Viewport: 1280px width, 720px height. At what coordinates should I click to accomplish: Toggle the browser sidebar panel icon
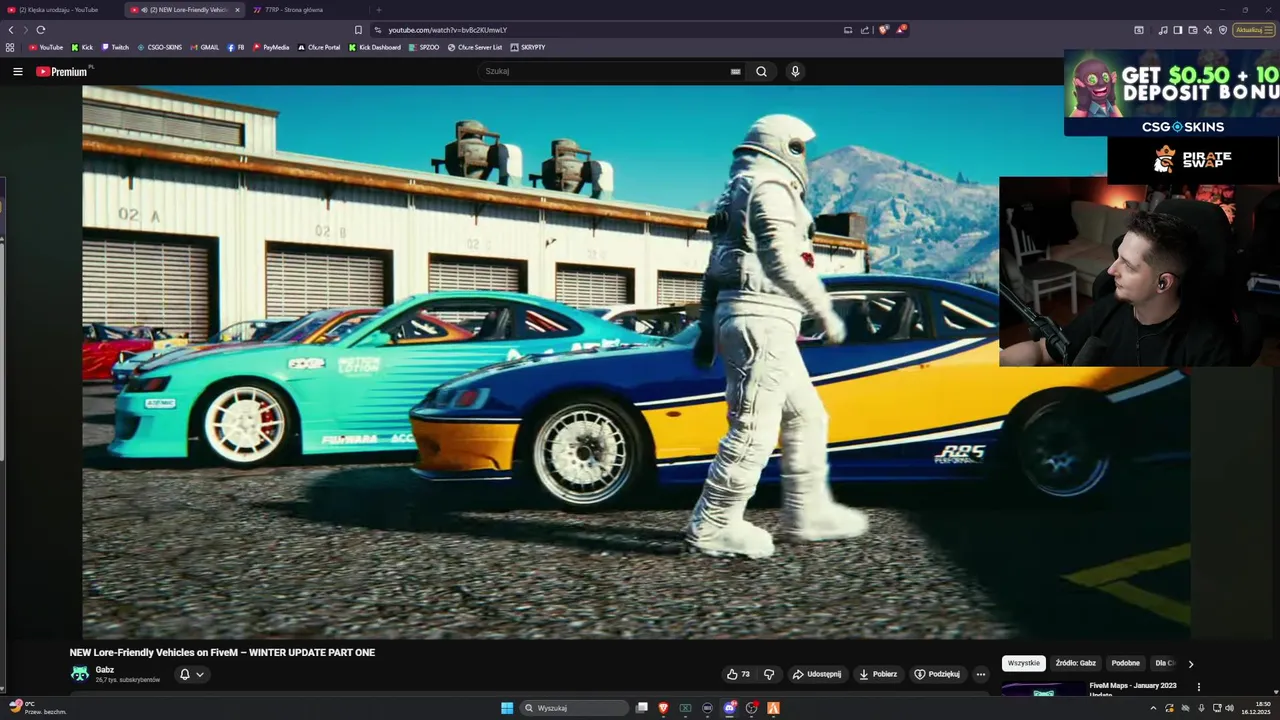click(1178, 30)
